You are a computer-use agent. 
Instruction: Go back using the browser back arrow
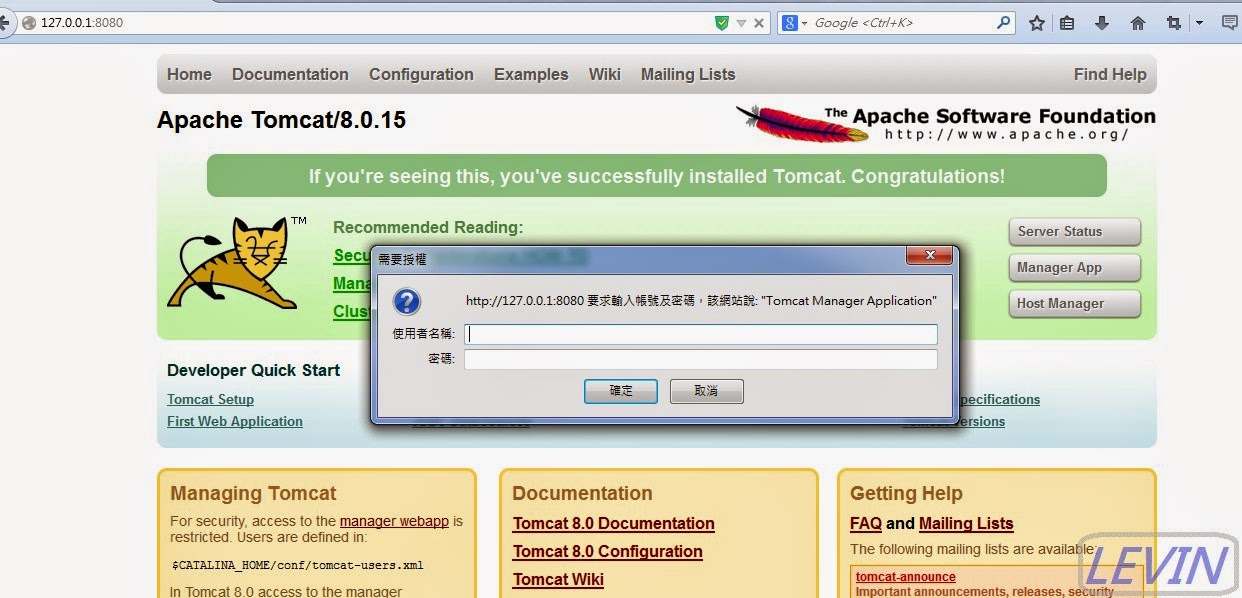6,22
